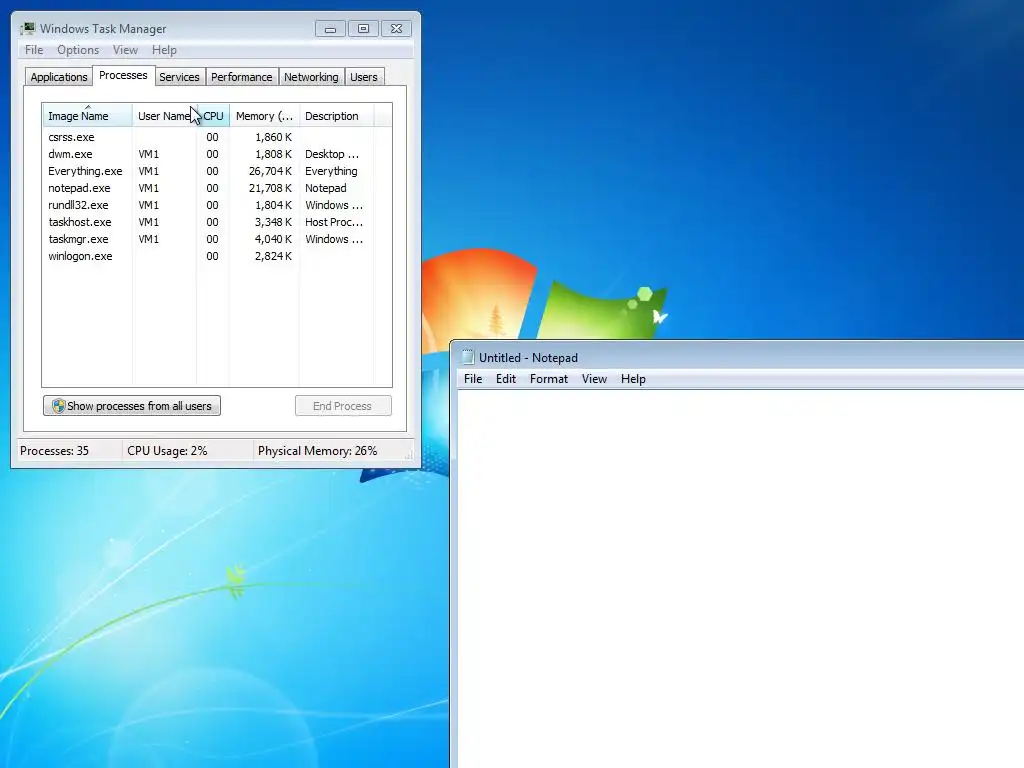
Task: Select the dwm.exe process row
Action: [209, 154]
